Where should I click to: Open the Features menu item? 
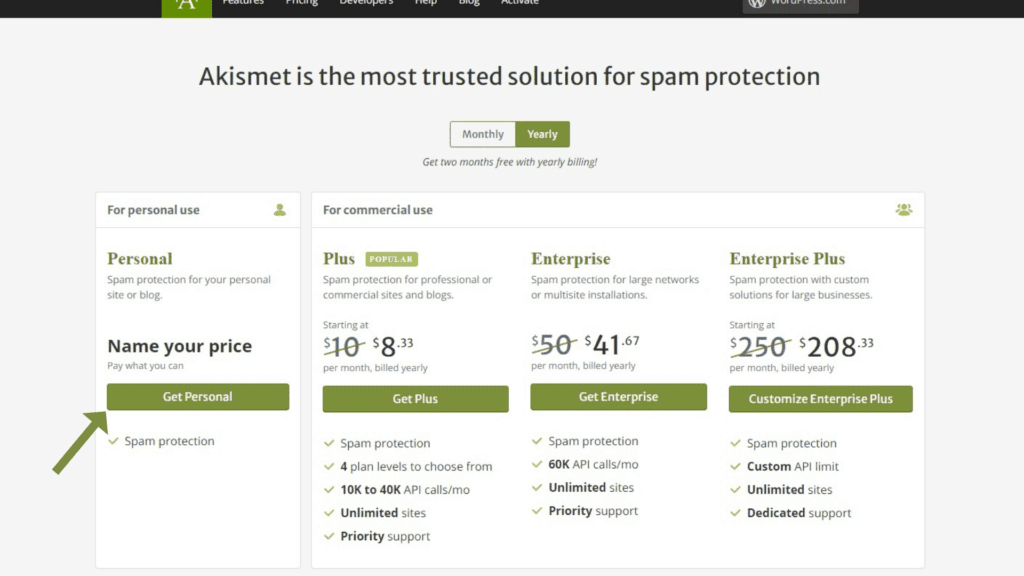pos(243,3)
